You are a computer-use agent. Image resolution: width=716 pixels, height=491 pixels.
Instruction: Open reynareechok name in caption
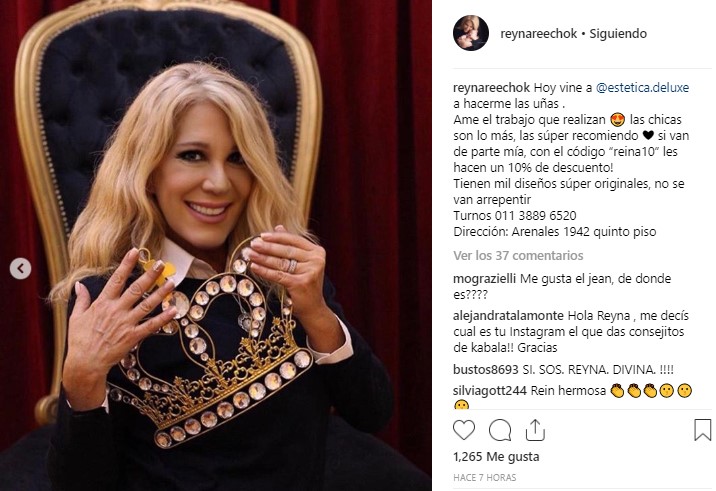(x=491, y=88)
